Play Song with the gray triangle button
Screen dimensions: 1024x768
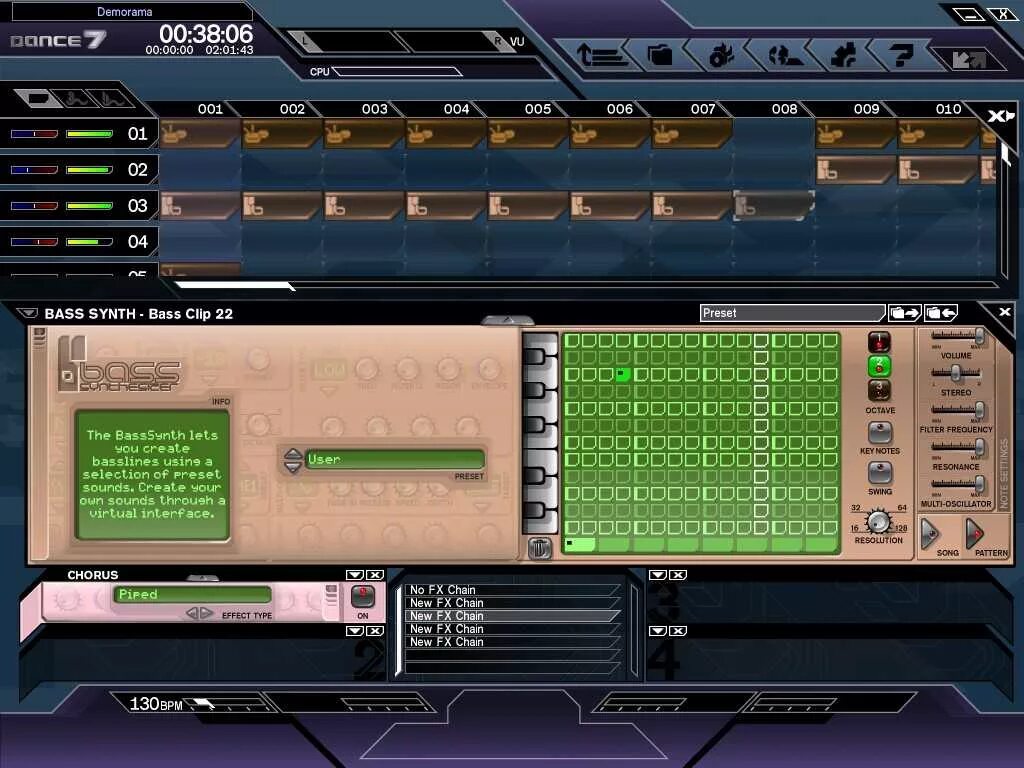coord(929,534)
